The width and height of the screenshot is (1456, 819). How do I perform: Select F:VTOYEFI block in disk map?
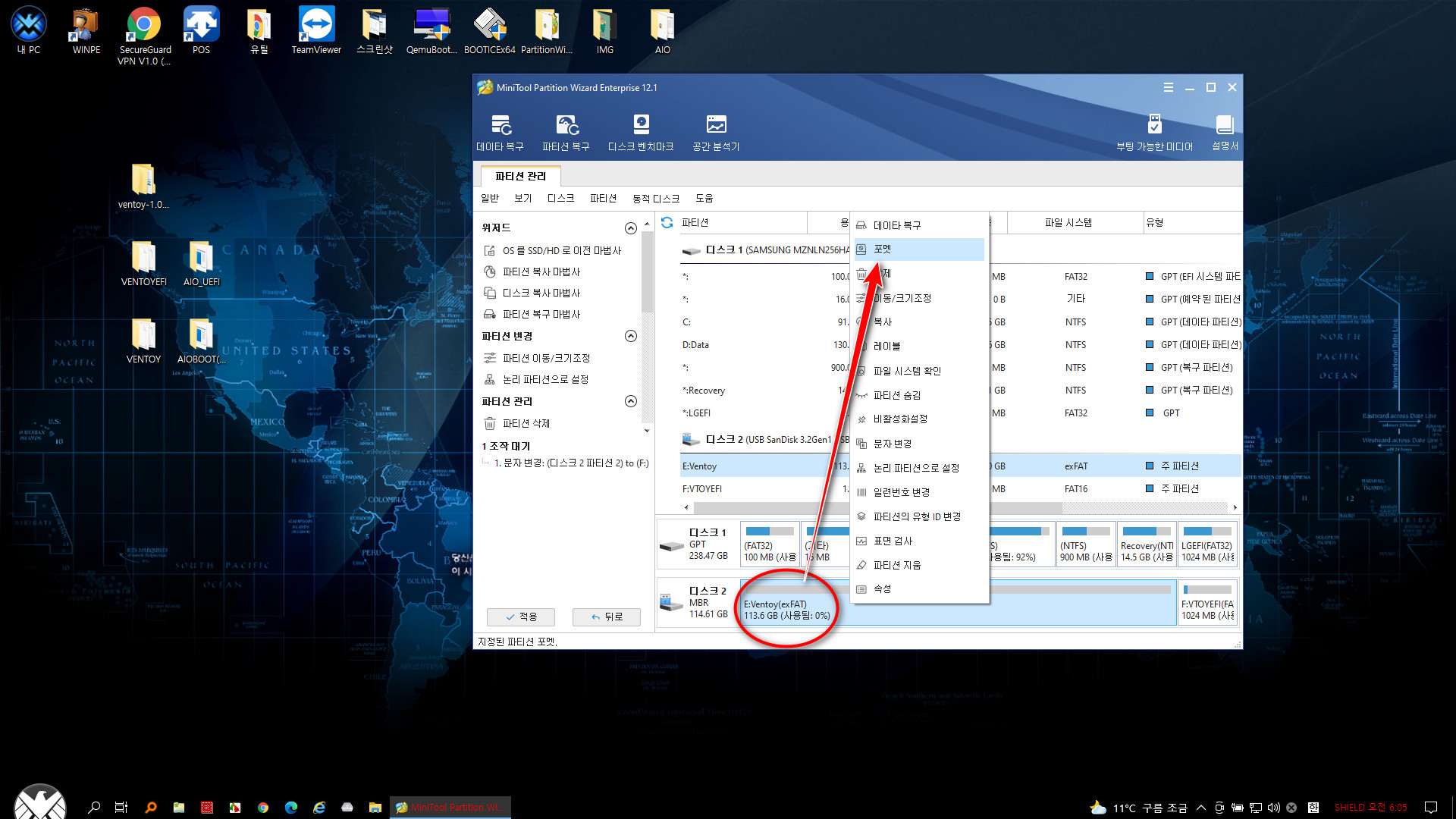[x=1208, y=603]
